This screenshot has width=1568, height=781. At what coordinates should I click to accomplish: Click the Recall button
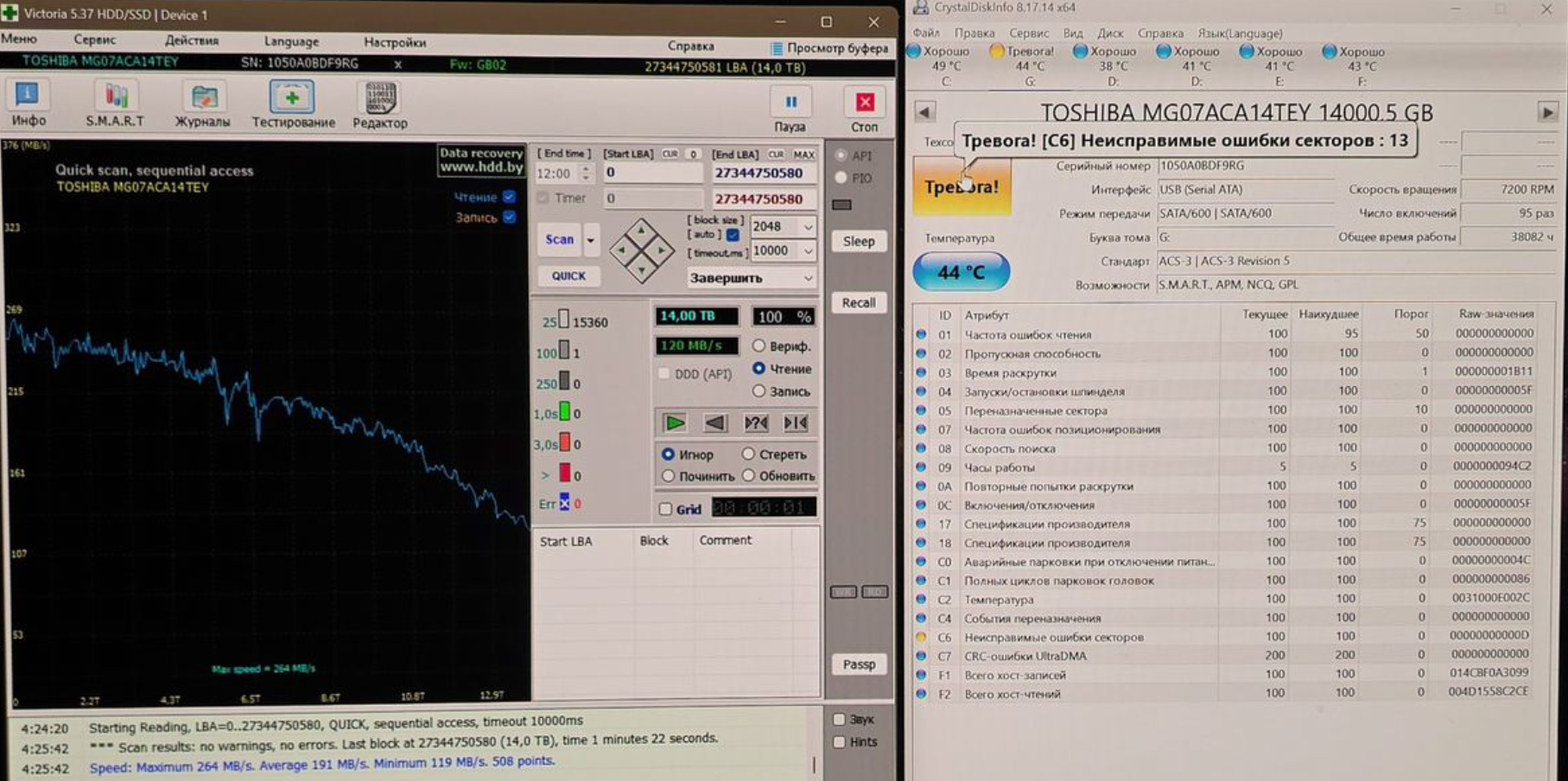click(859, 303)
